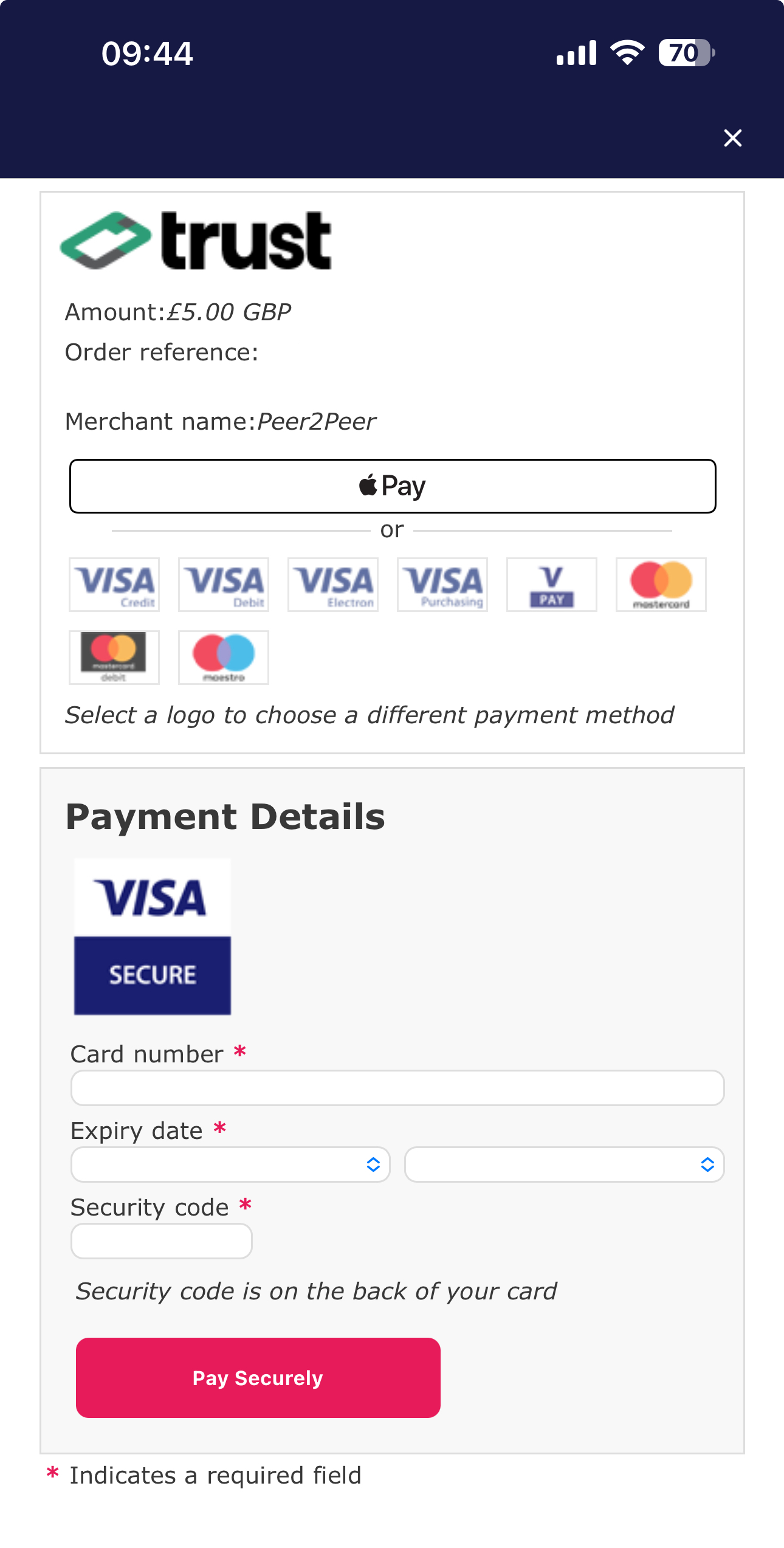This screenshot has height=1548, width=784.
Task: Tap the clock showing 09:44
Action: pos(148,53)
